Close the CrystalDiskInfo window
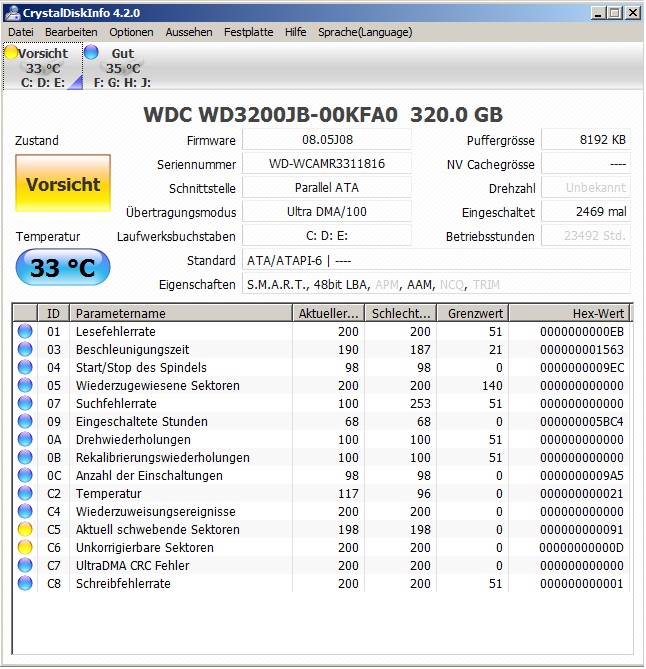This screenshot has width=646, height=669. click(633, 13)
